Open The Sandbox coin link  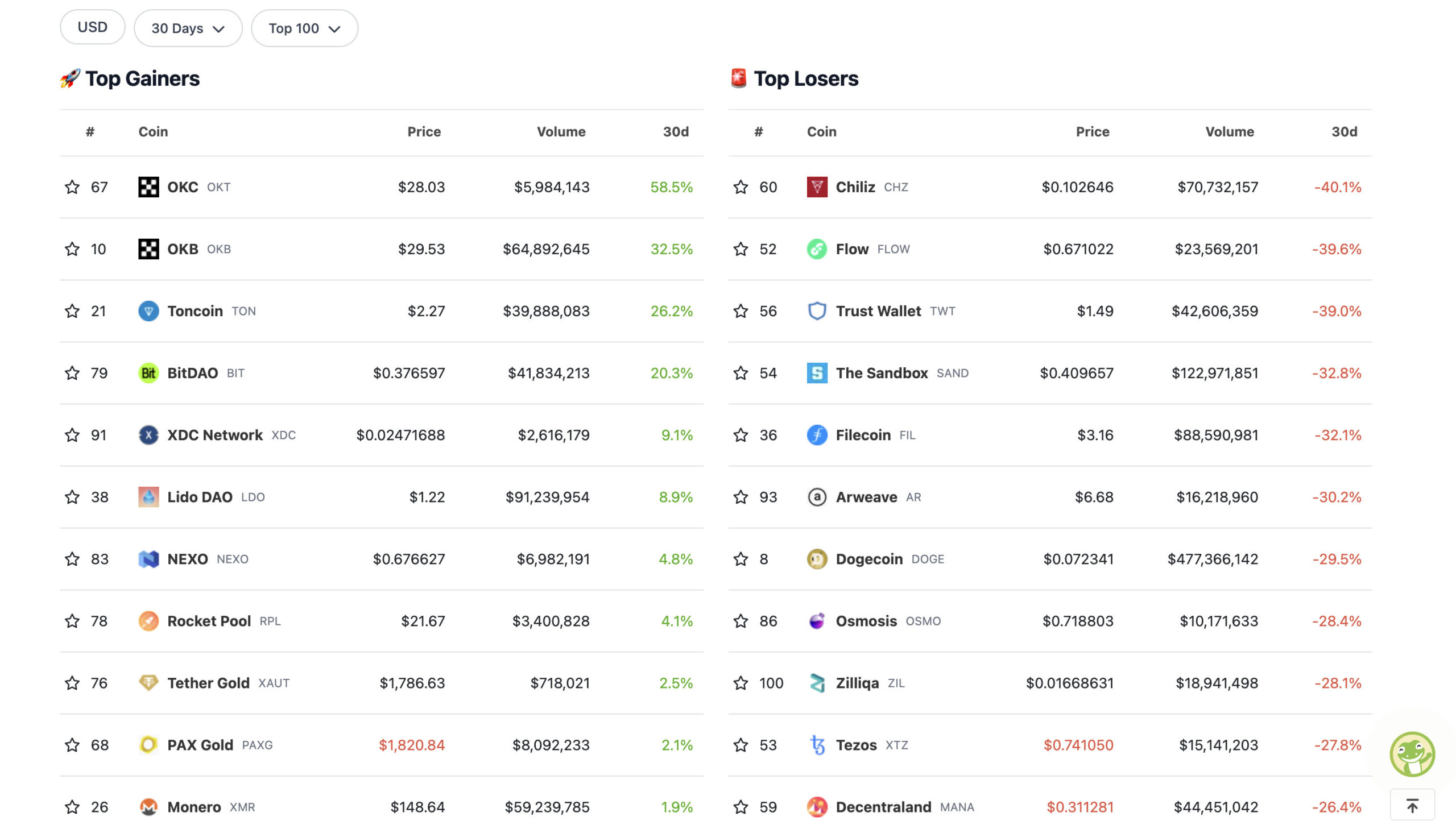[x=882, y=373]
